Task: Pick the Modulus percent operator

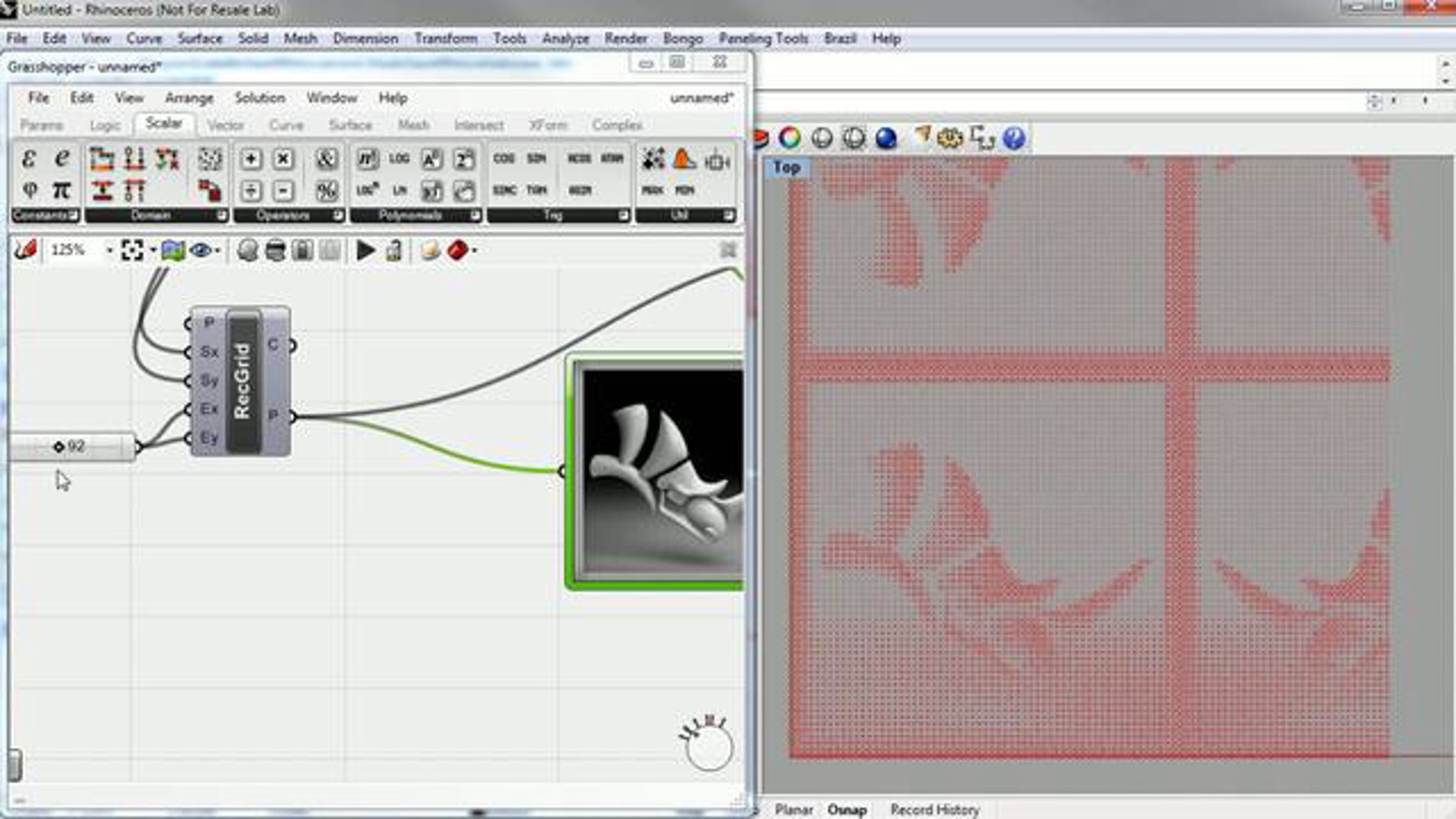Action: pos(326,191)
